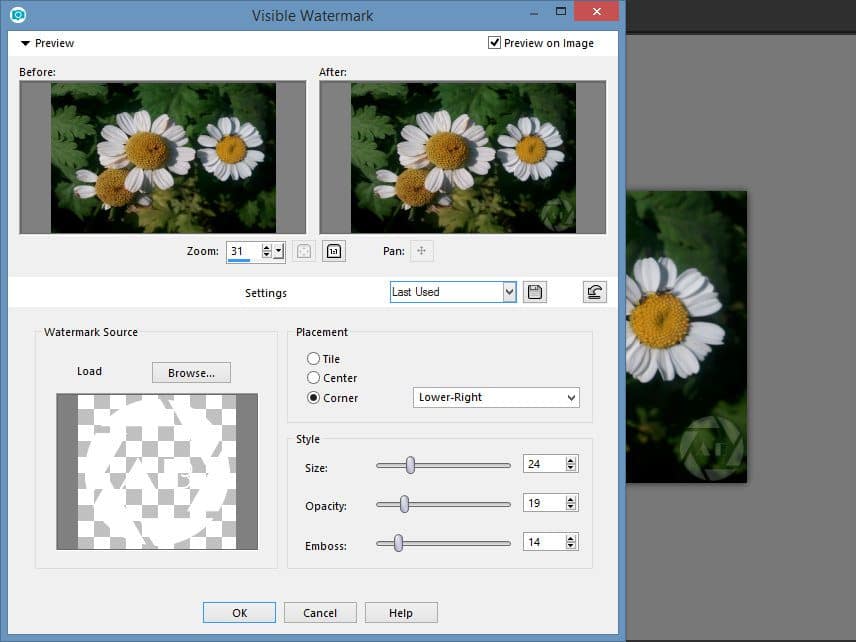Click the watermark source preview thumbnail
This screenshot has width=856, height=642.
click(x=156, y=472)
